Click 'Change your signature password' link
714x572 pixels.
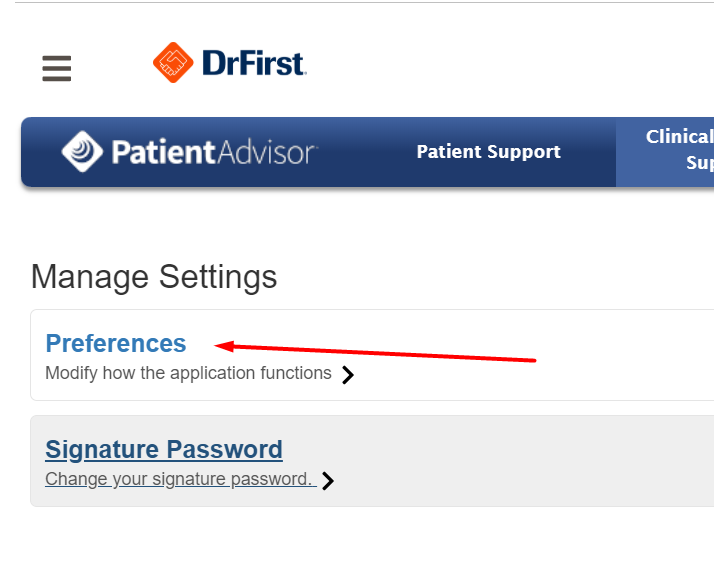pos(178,479)
